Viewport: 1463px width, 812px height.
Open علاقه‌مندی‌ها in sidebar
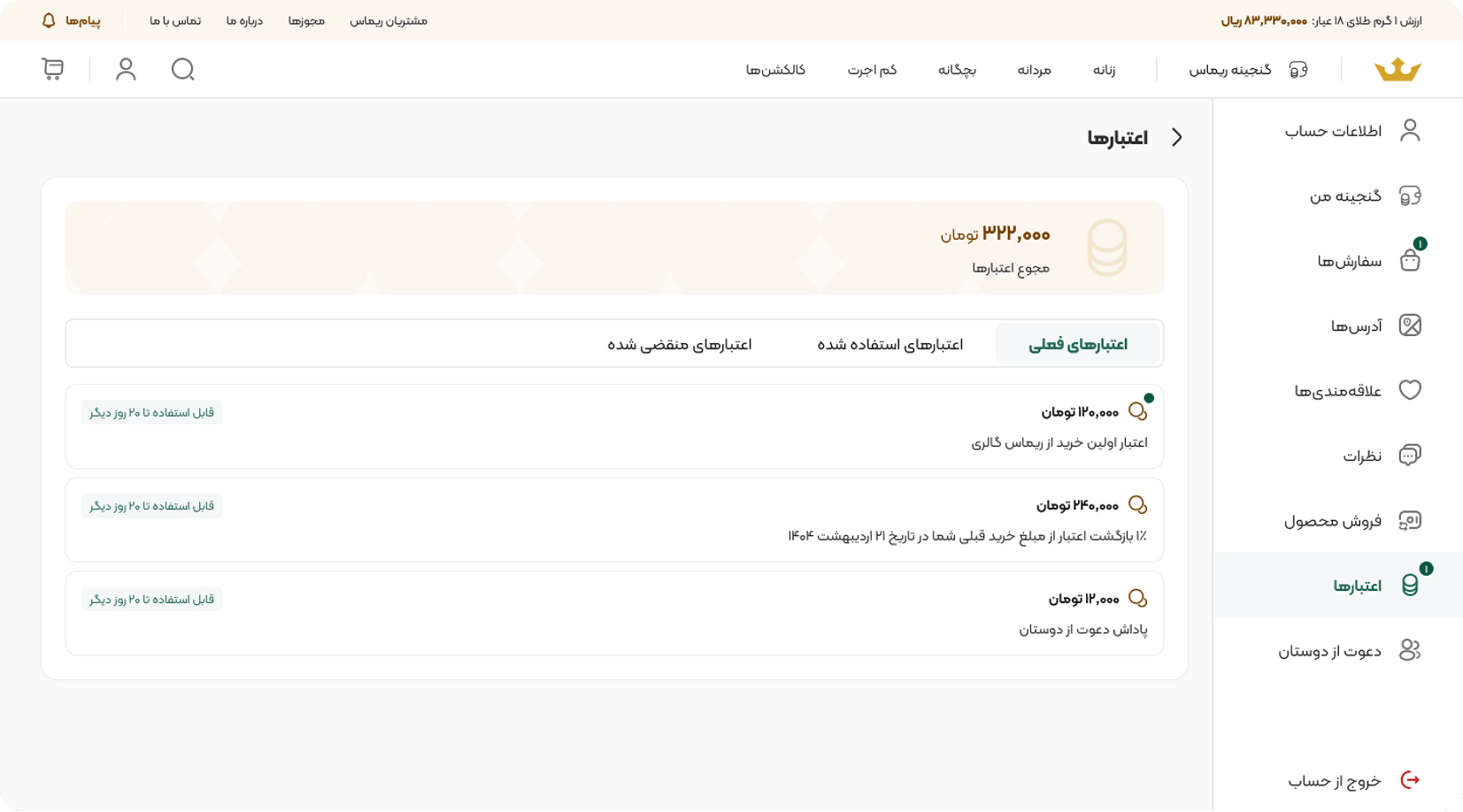(x=1337, y=390)
